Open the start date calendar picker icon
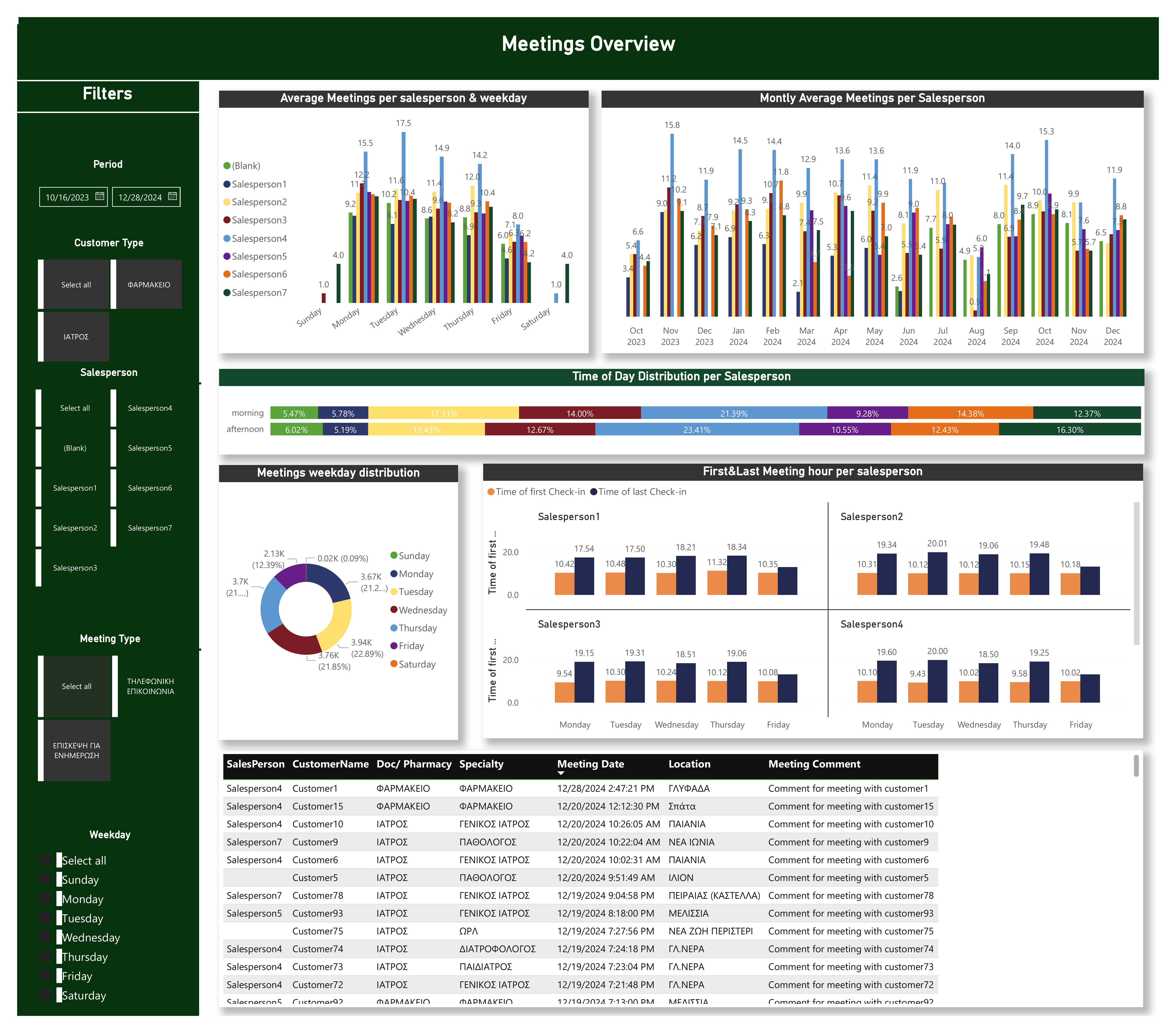 pos(100,196)
